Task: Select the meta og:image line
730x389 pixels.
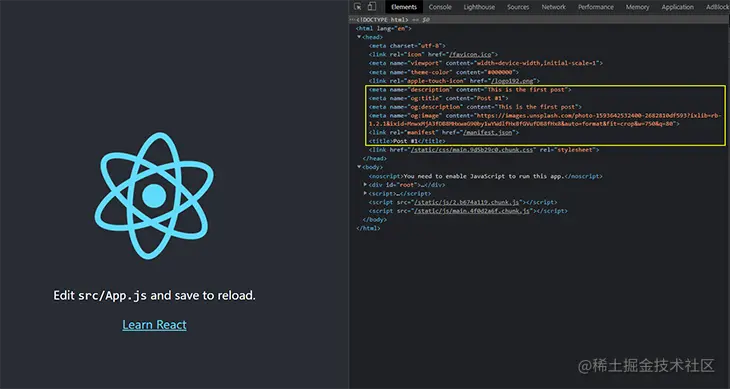Action: 546,120
